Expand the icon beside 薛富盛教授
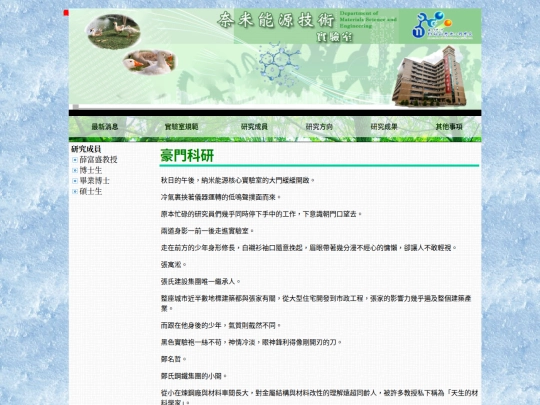 click(x=75, y=160)
